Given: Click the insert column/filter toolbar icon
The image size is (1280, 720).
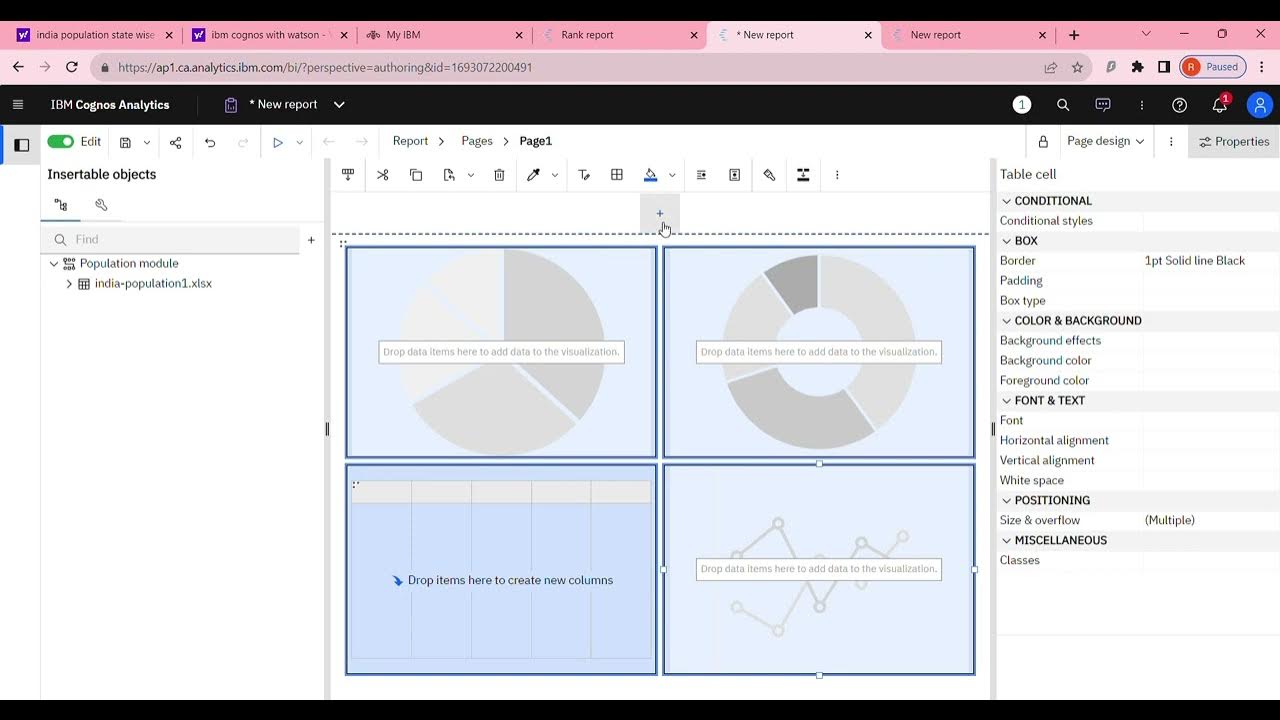Looking at the screenshot, I should (x=348, y=175).
